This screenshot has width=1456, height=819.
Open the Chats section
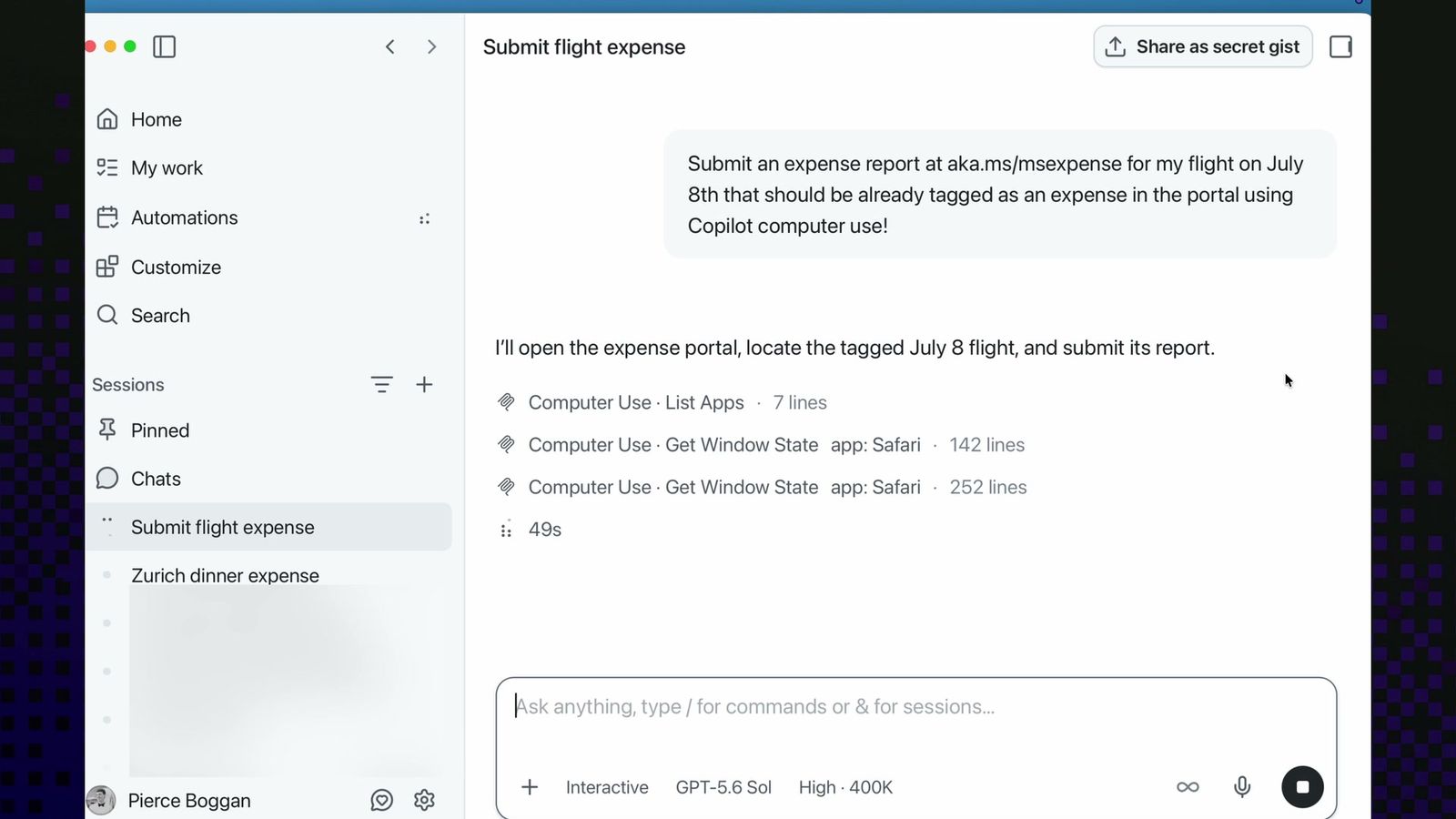(x=156, y=479)
